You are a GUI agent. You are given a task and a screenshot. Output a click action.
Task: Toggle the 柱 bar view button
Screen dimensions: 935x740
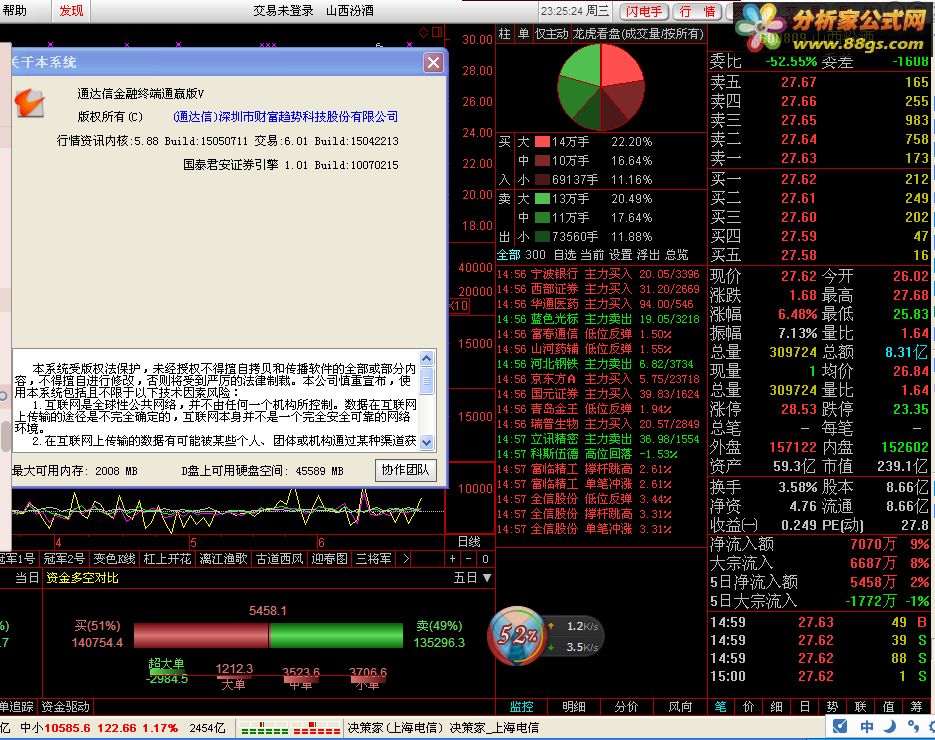pos(505,33)
